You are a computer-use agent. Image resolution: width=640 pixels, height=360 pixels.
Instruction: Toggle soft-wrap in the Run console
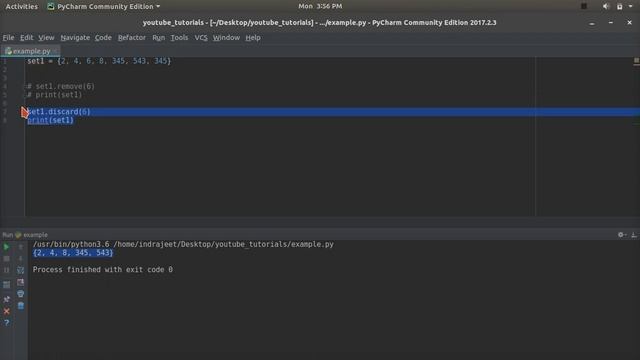20,270
